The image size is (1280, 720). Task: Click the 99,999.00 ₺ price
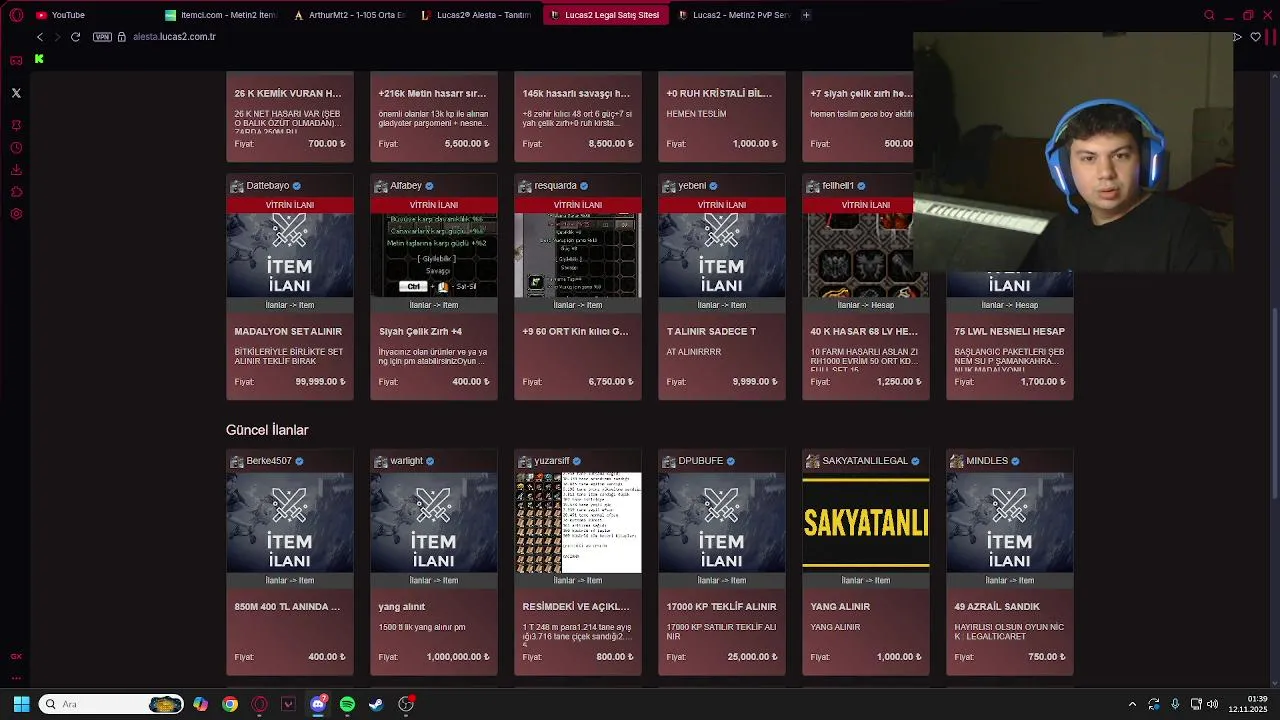click(x=320, y=382)
